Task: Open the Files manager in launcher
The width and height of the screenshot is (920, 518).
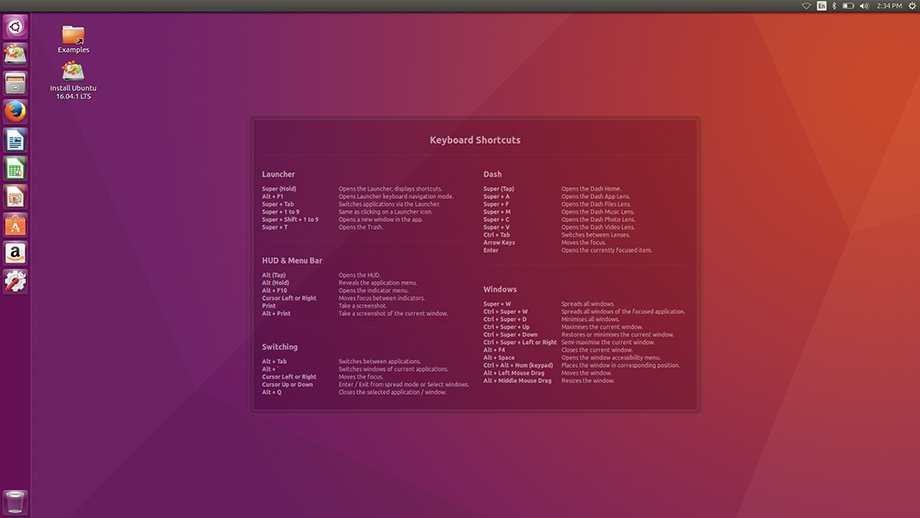Action: (15, 83)
